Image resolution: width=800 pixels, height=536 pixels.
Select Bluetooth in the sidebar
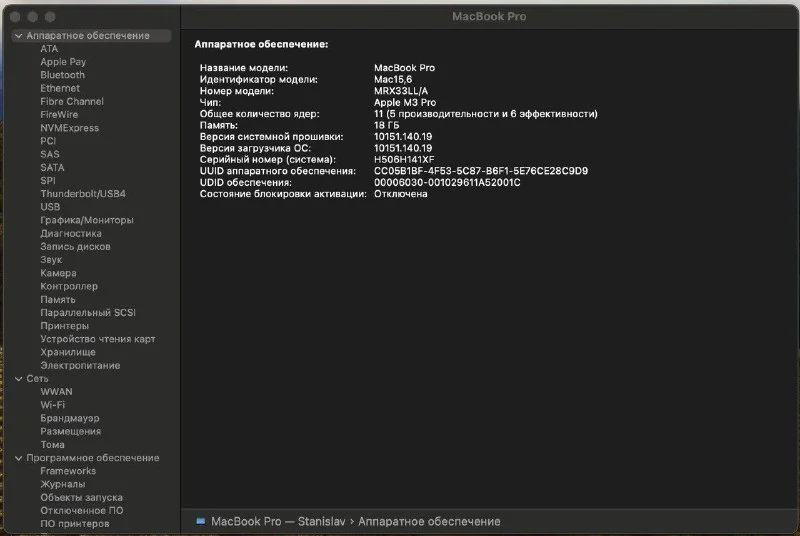pos(62,75)
